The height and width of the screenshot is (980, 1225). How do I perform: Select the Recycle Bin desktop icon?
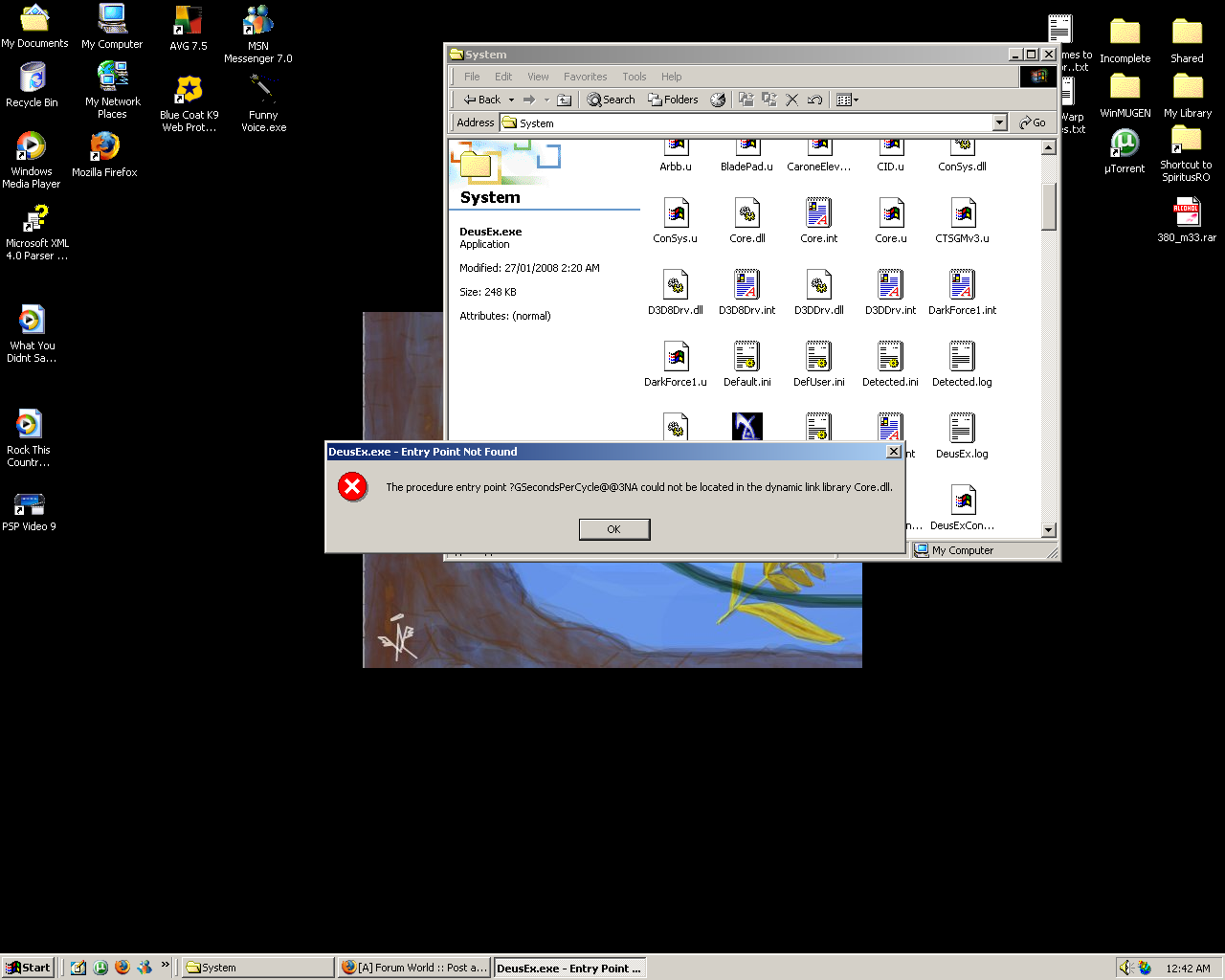(32, 84)
